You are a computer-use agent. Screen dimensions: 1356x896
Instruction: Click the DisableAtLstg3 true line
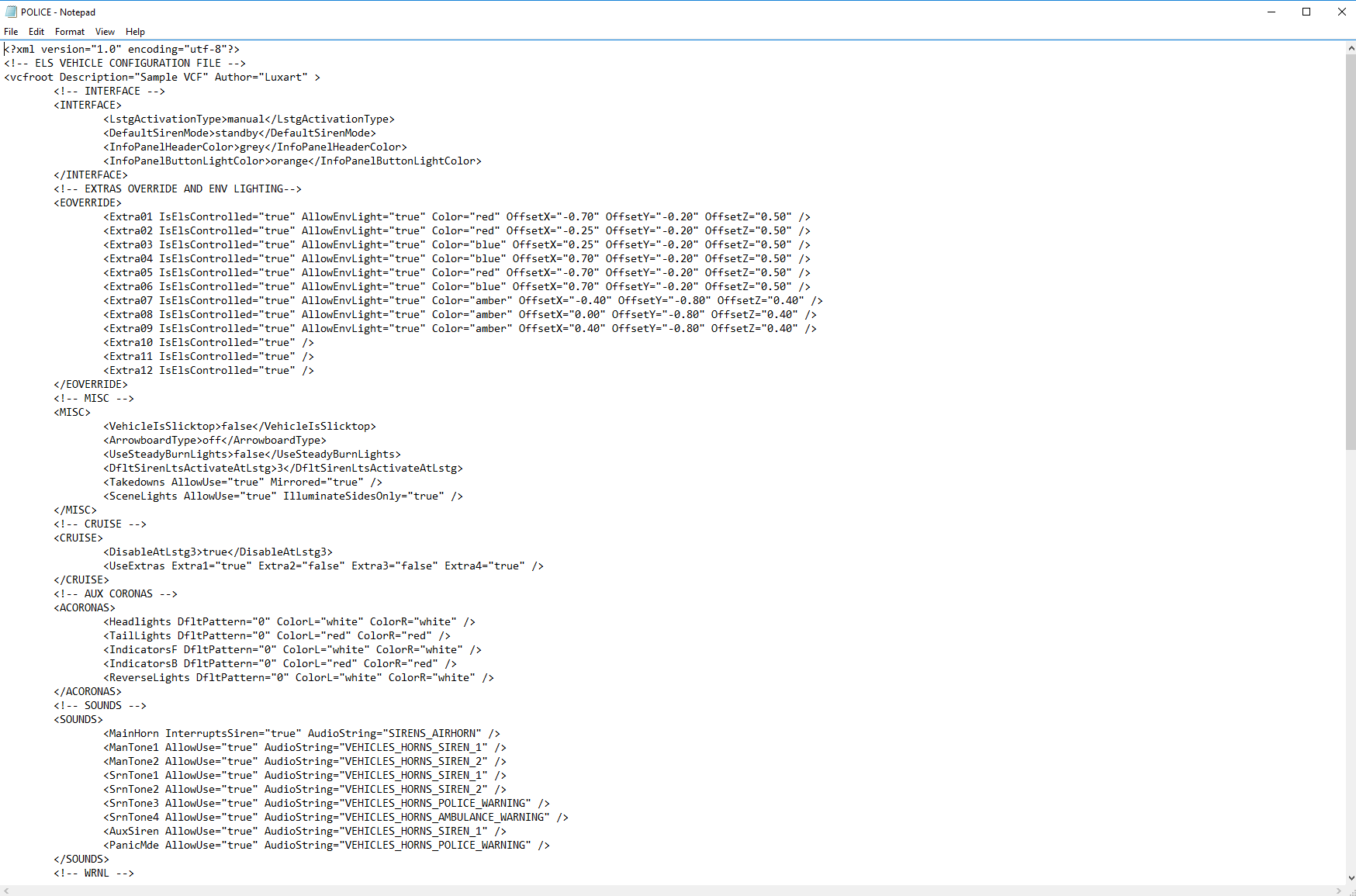coord(218,552)
